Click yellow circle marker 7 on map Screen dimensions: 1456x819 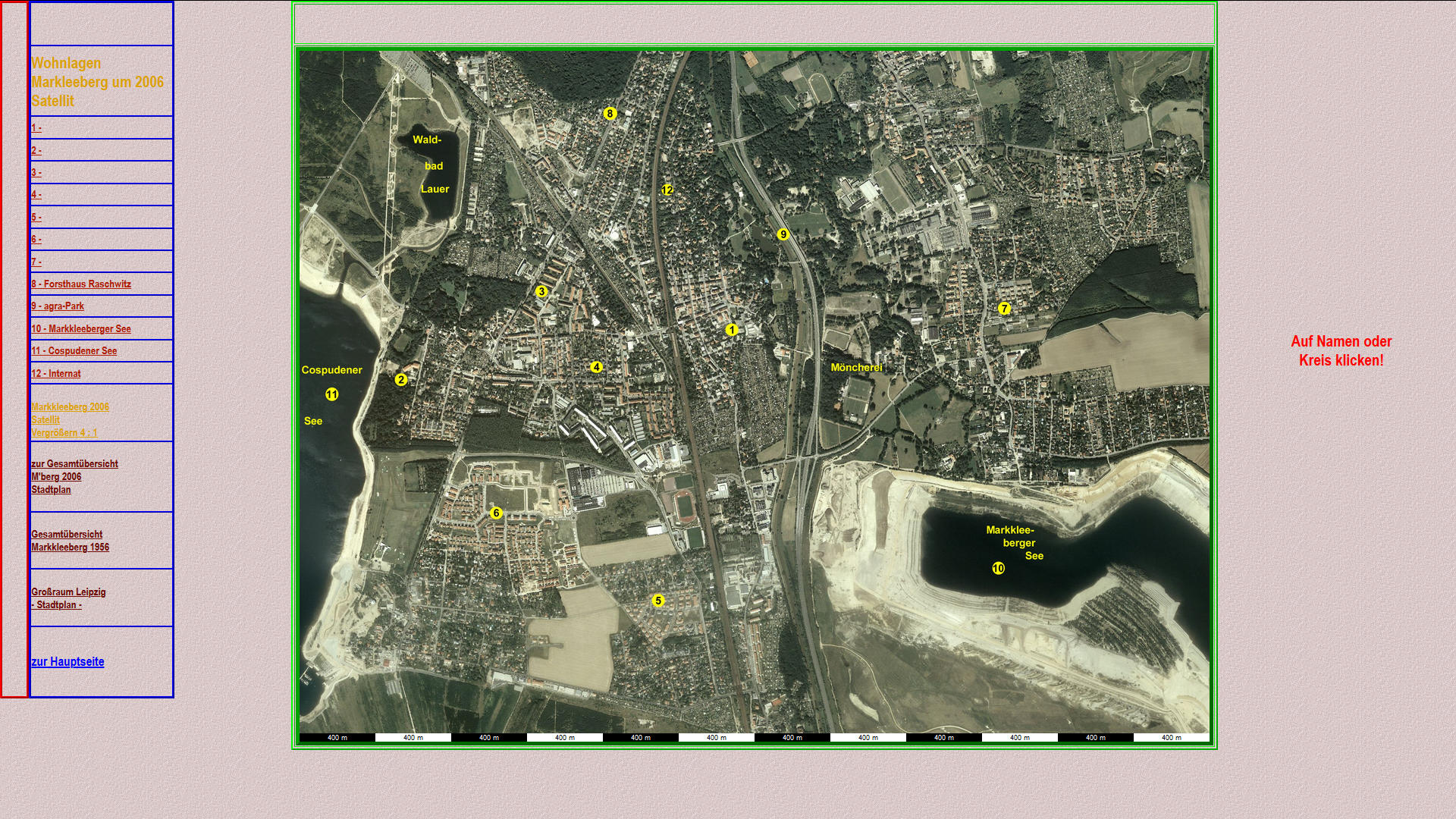click(x=1004, y=309)
